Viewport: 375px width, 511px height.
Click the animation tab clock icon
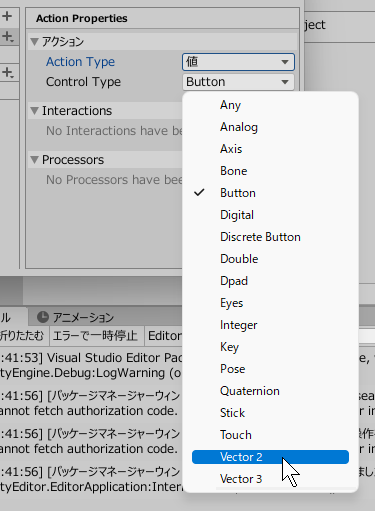point(43,317)
